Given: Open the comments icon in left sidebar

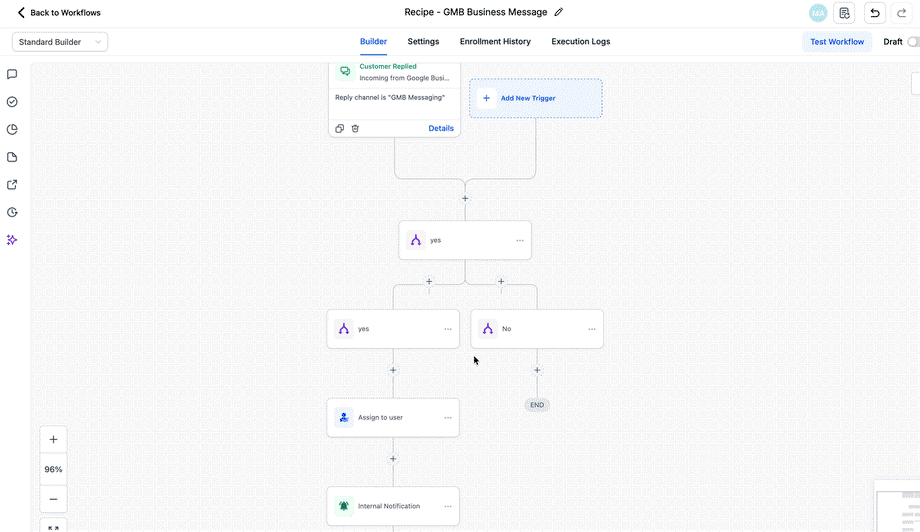Looking at the screenshot, I should click(x=12, y=74).
